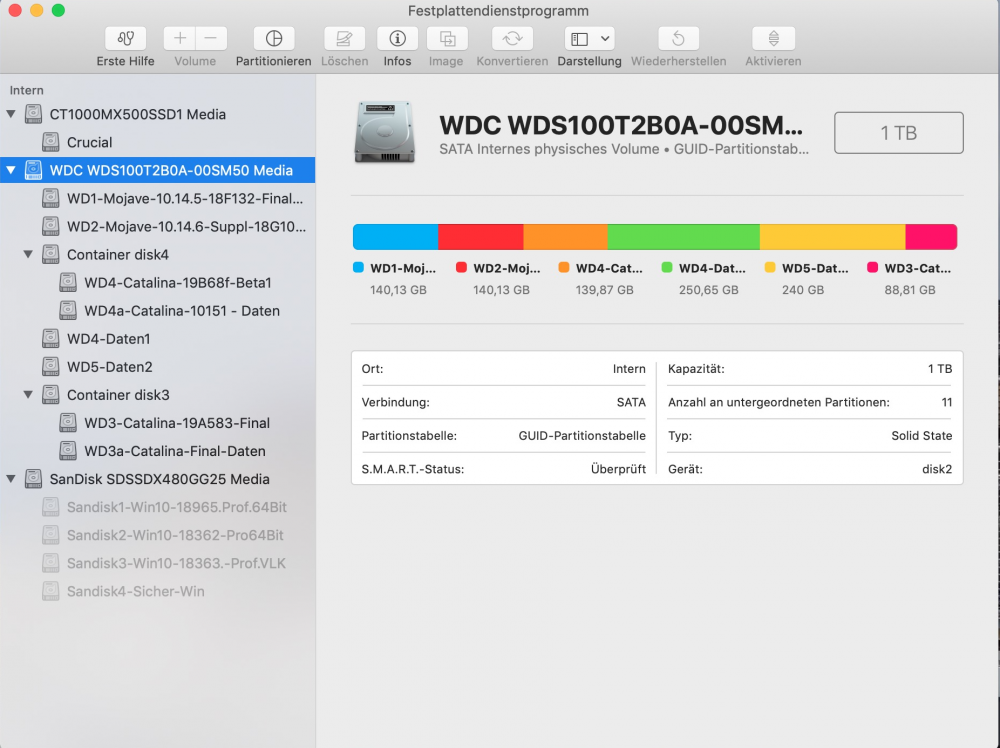Select volume WD4-Catalina-19B68f-Beta1

(x=158, y=282)
